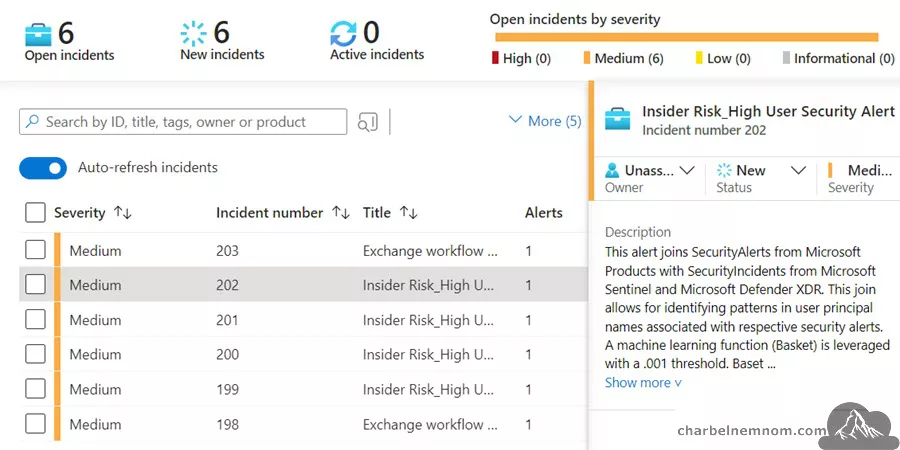Toggle Auto-refresh incidents switch

[x=43, y=168]
